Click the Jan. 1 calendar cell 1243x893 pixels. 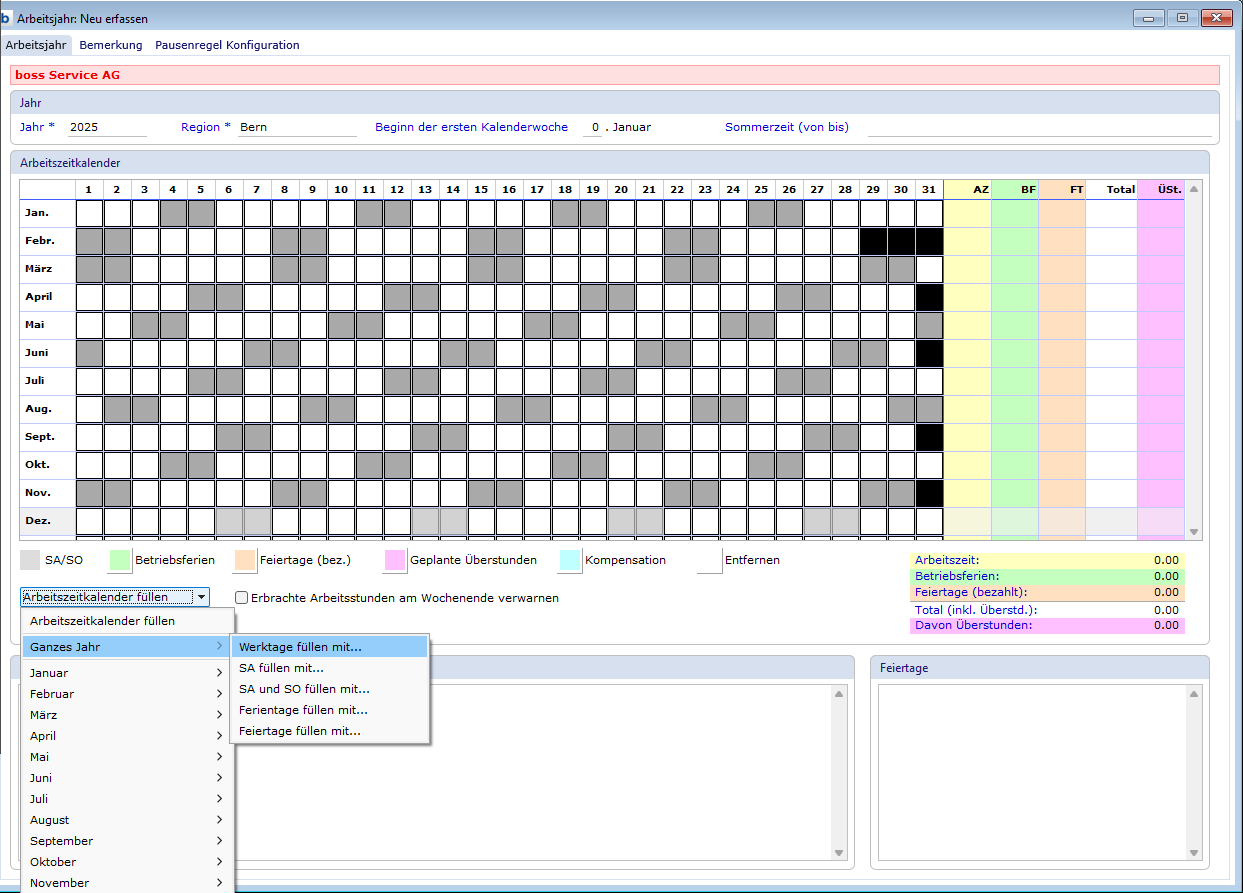[90, 213]
